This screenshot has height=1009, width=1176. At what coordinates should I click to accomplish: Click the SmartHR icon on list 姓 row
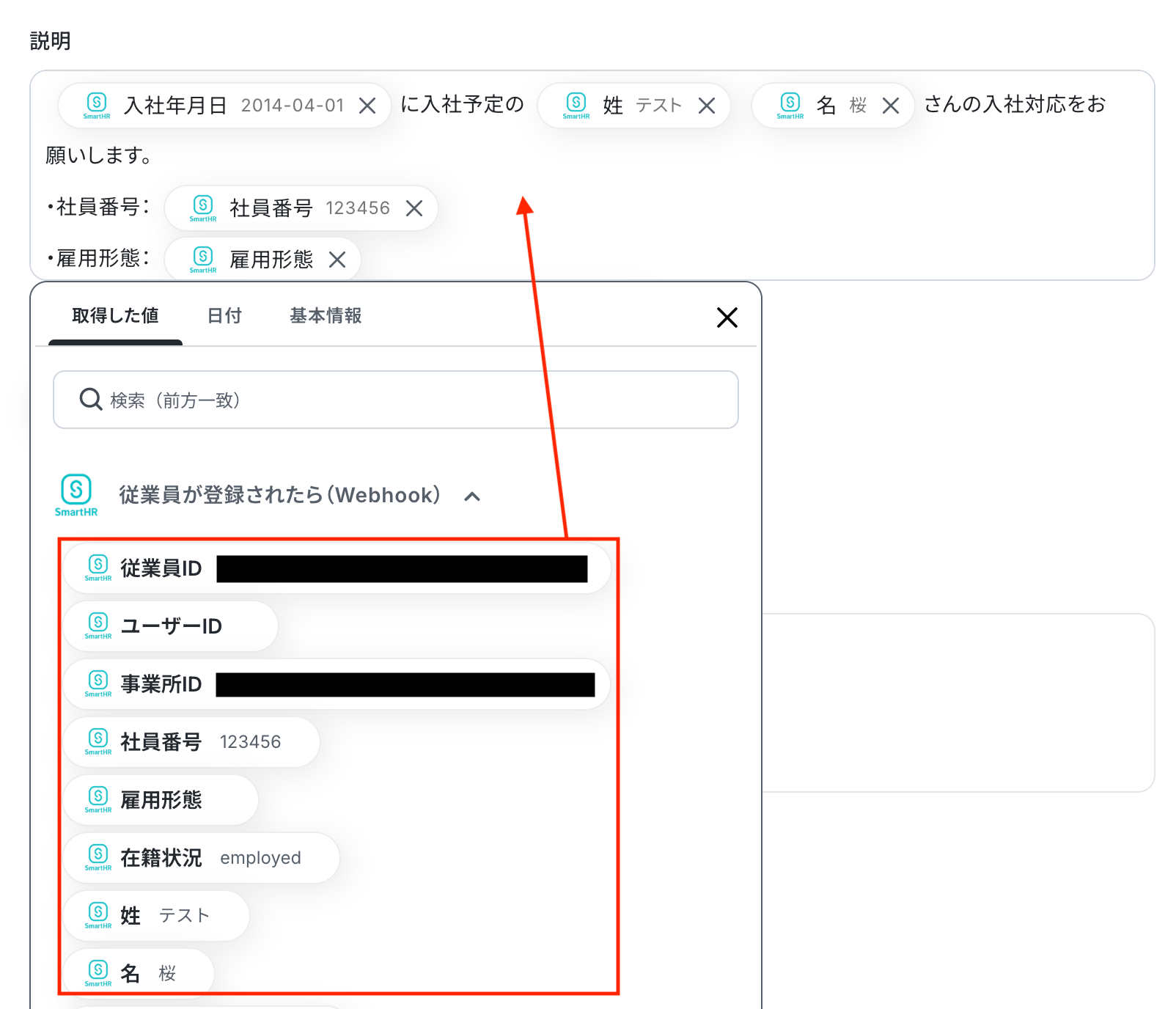pyautogui.click(x=98, y=915)
